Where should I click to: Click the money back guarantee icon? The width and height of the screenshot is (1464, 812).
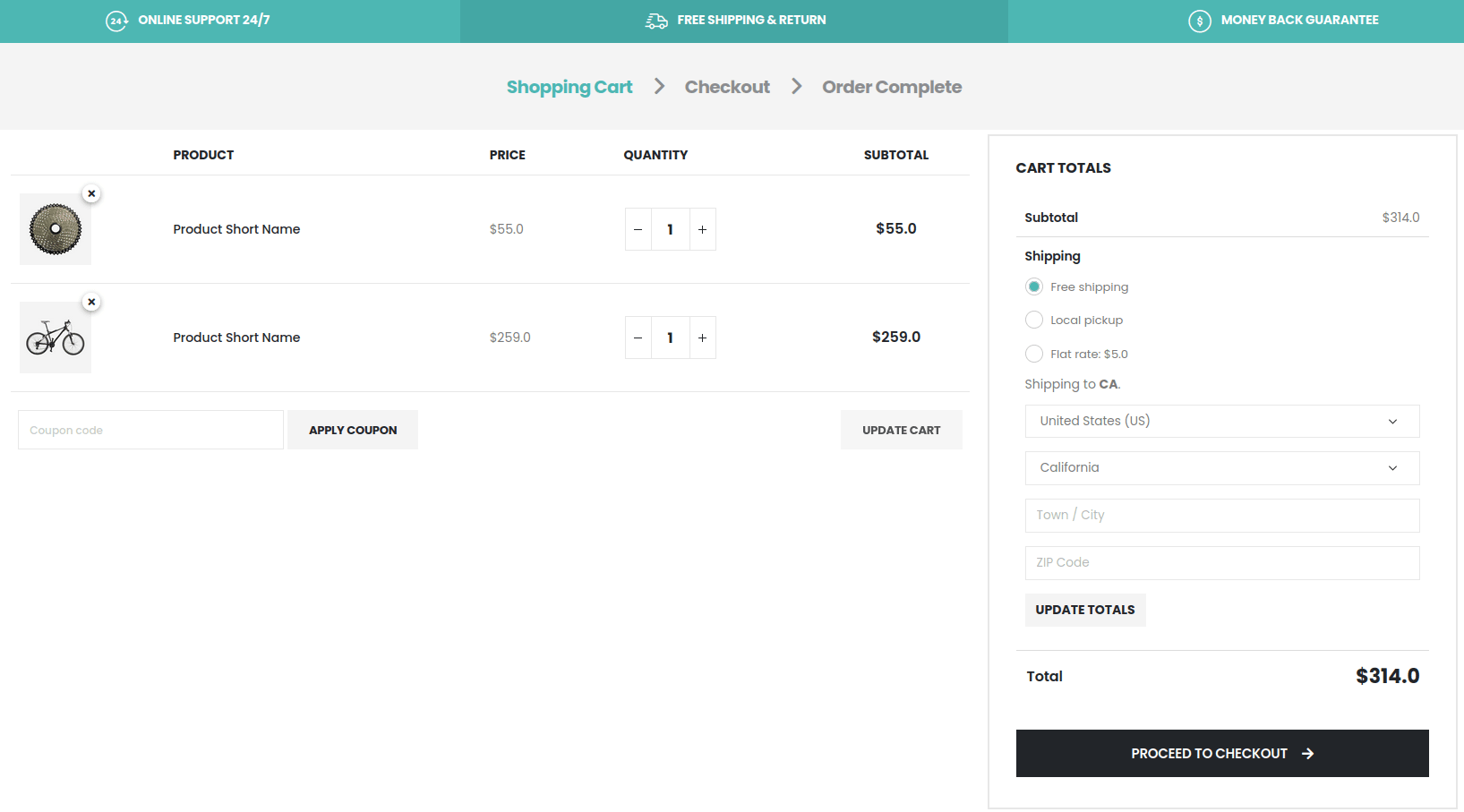pyautogui.click(x=1200, y=21)
